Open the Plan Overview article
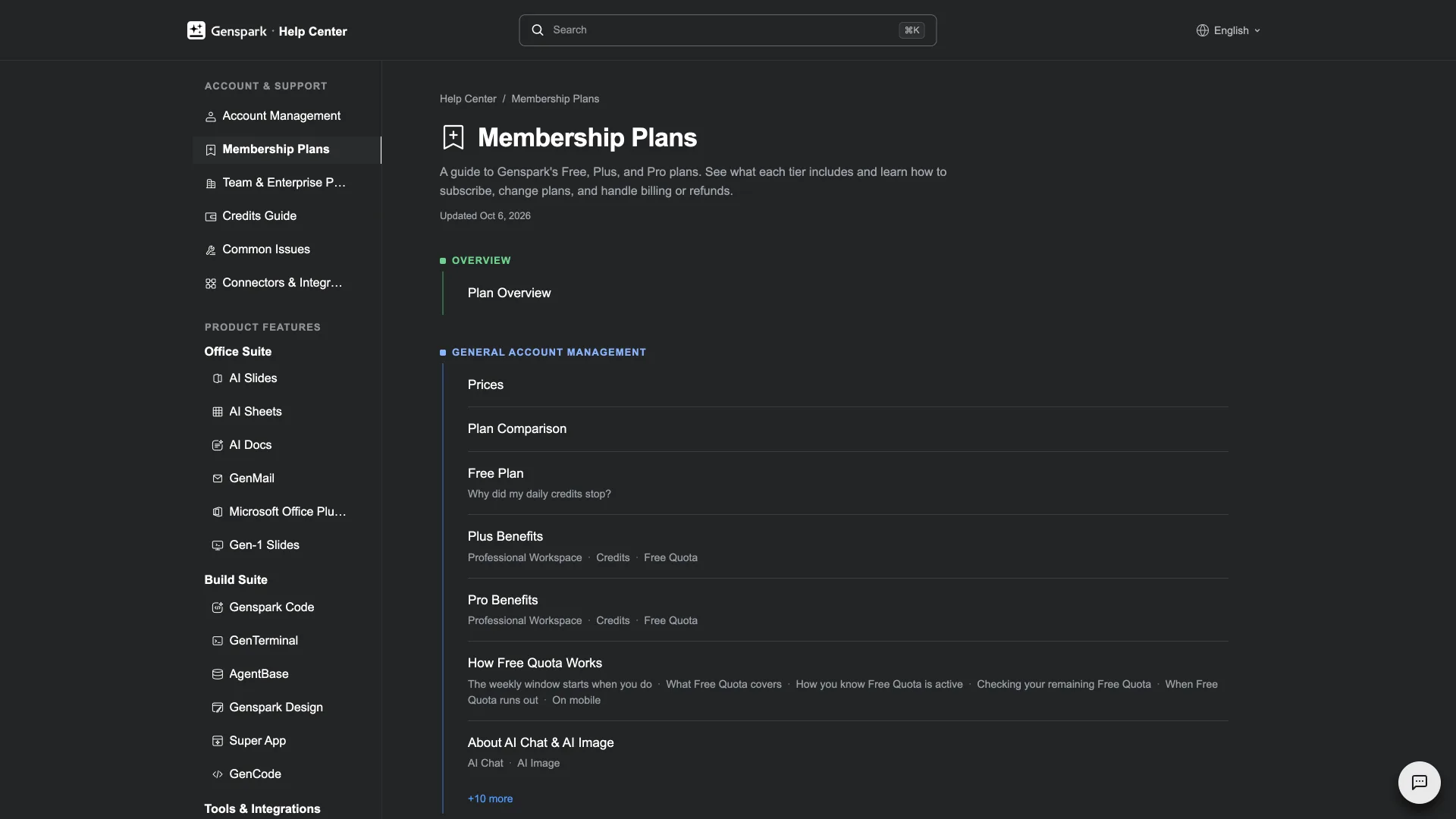The width and height of the screenshot is (1456, 819). point(509,293)
